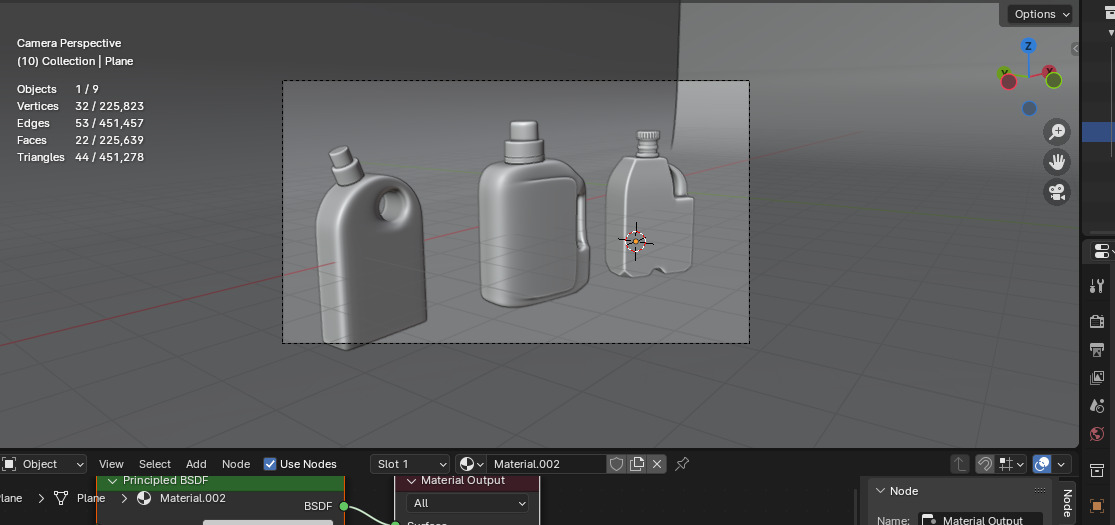This screenshot has width=1115, height=525.
Task: Click the Material.002 name field
Action: pyautogui.click(x=546, y=465)
